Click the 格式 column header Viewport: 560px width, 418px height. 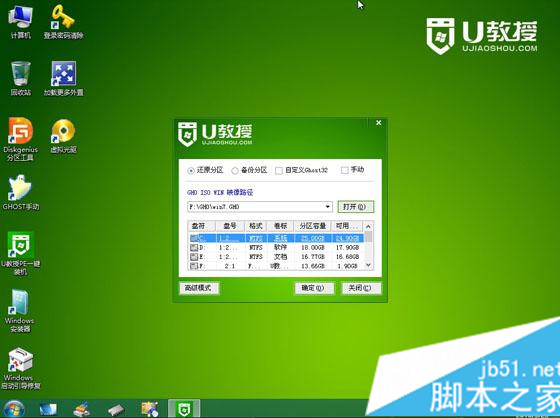tap(256, 226)
